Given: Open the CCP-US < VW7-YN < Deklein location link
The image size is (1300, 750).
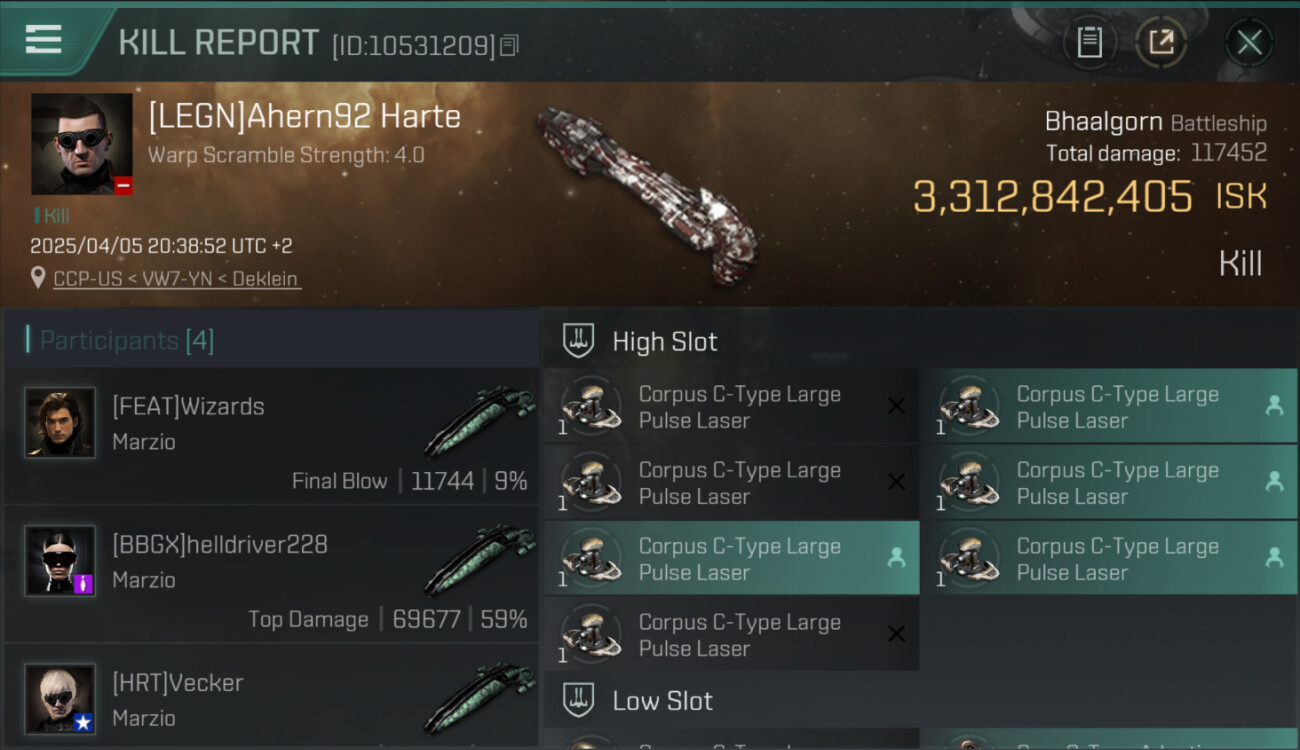Looking at the screenshot, I should 176,279.
